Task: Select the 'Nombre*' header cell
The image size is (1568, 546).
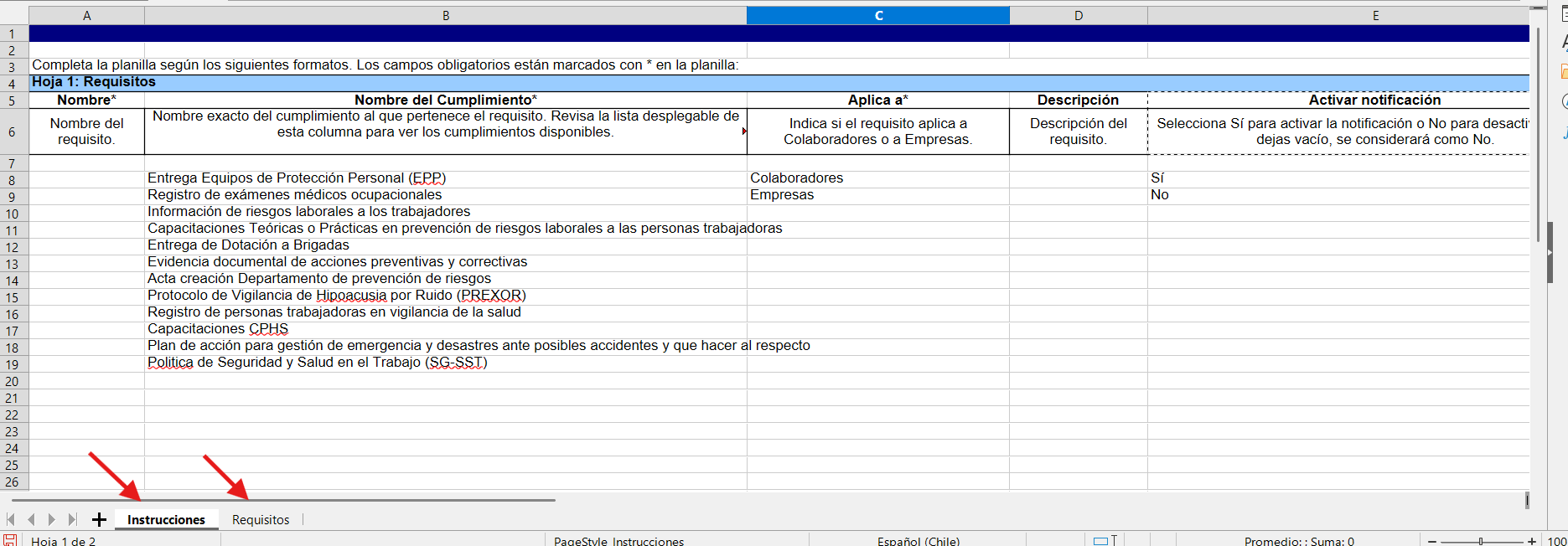Action: point(87,100)
